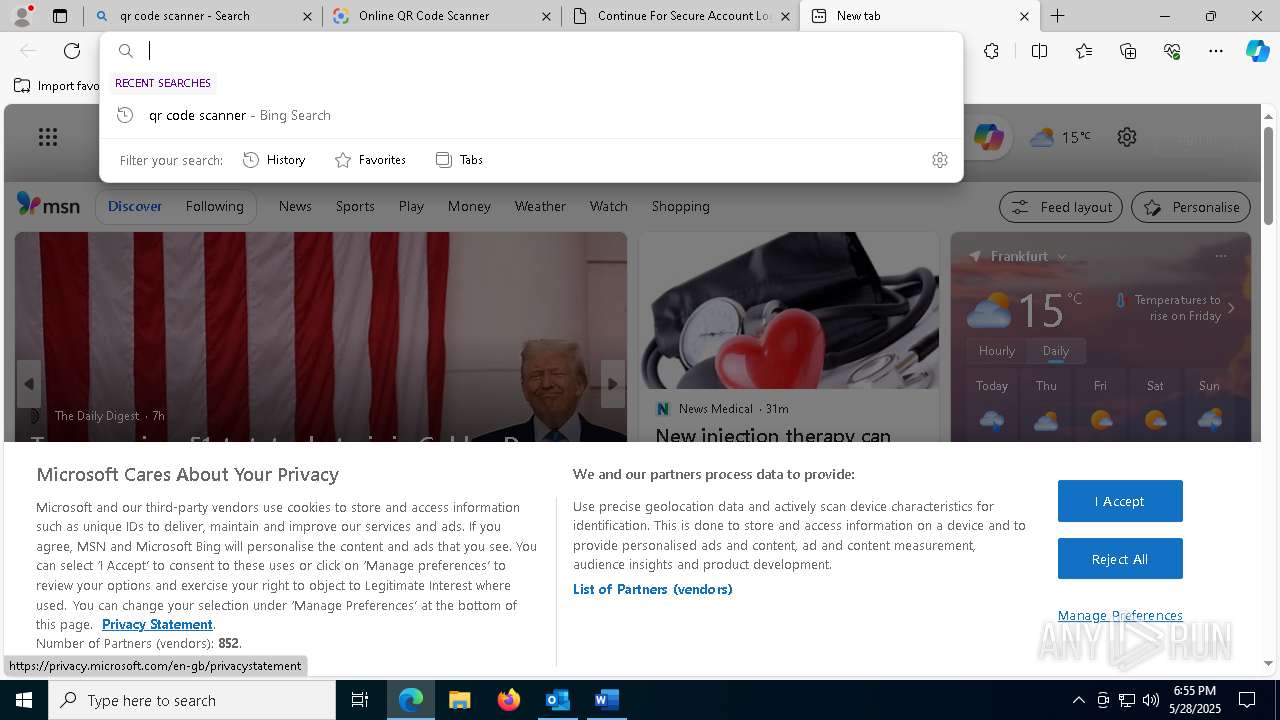Open Windows Start menu

24,700
